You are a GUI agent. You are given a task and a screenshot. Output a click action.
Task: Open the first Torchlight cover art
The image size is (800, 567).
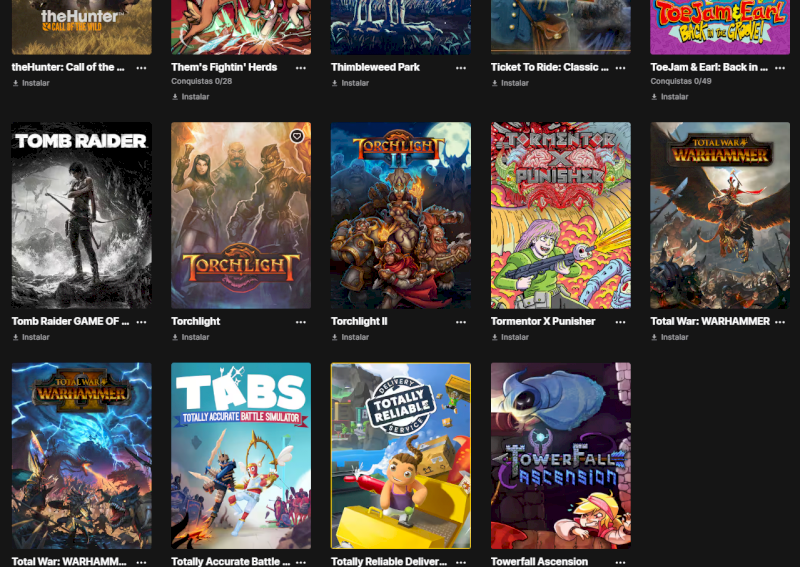click(x=241, y=215)
